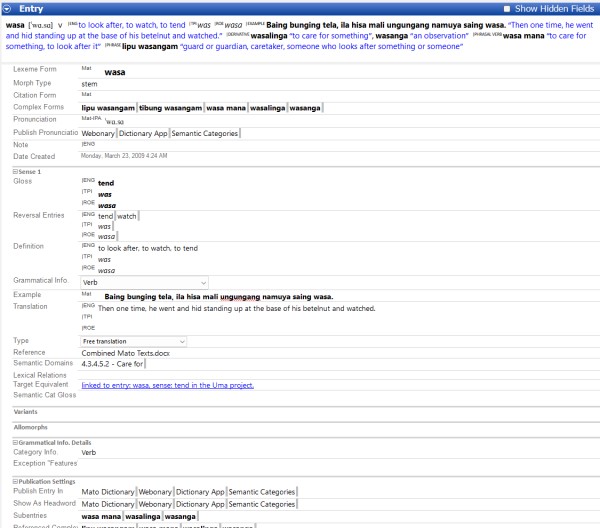600x528 pixels.
Task: Select complex form tibung wasangam
Action: (x=170, y=108)
